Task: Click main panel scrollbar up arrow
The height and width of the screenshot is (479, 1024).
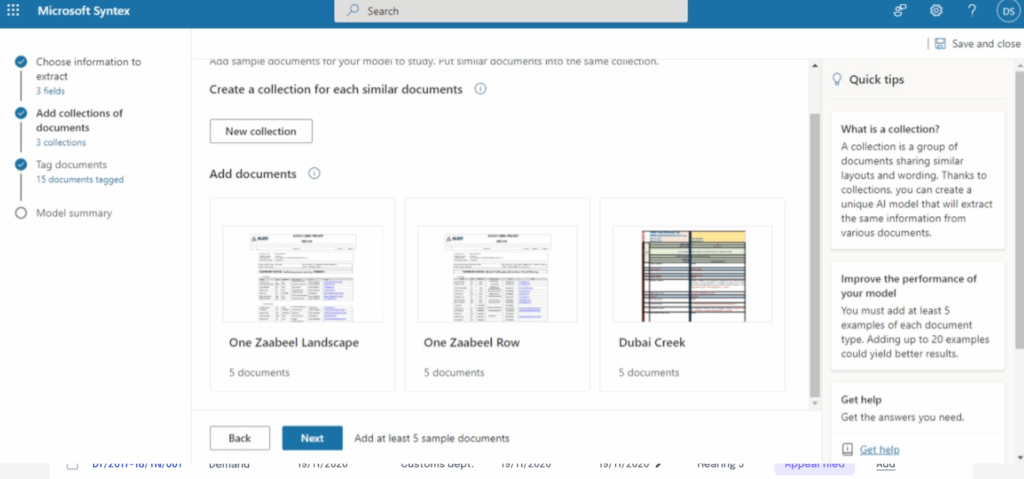Action: (814, 65)
